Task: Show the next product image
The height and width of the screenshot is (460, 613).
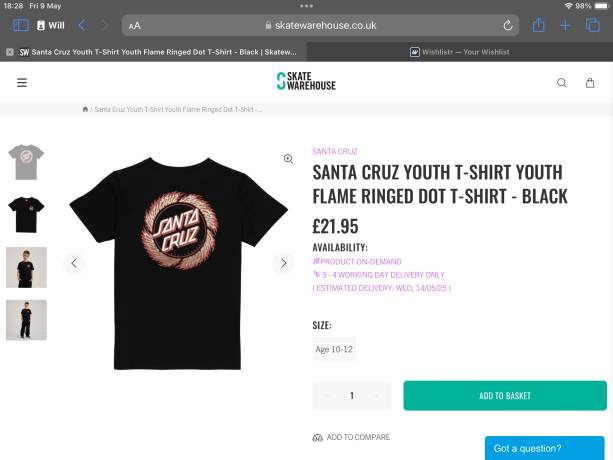Action: coord(283,263)
